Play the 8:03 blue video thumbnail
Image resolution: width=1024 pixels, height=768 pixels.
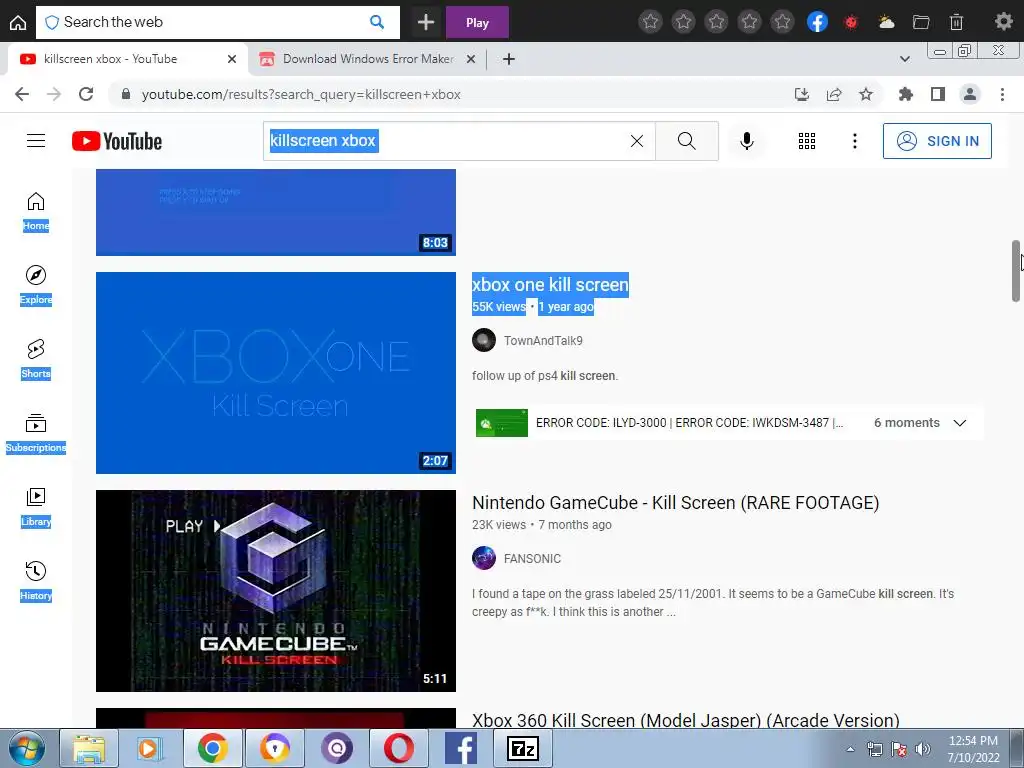pos(276,212)
